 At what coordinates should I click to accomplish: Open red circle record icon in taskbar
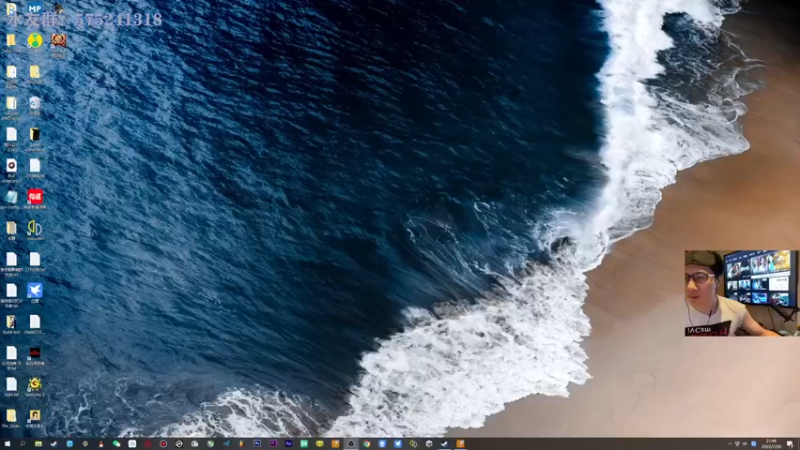pos(163,444)
